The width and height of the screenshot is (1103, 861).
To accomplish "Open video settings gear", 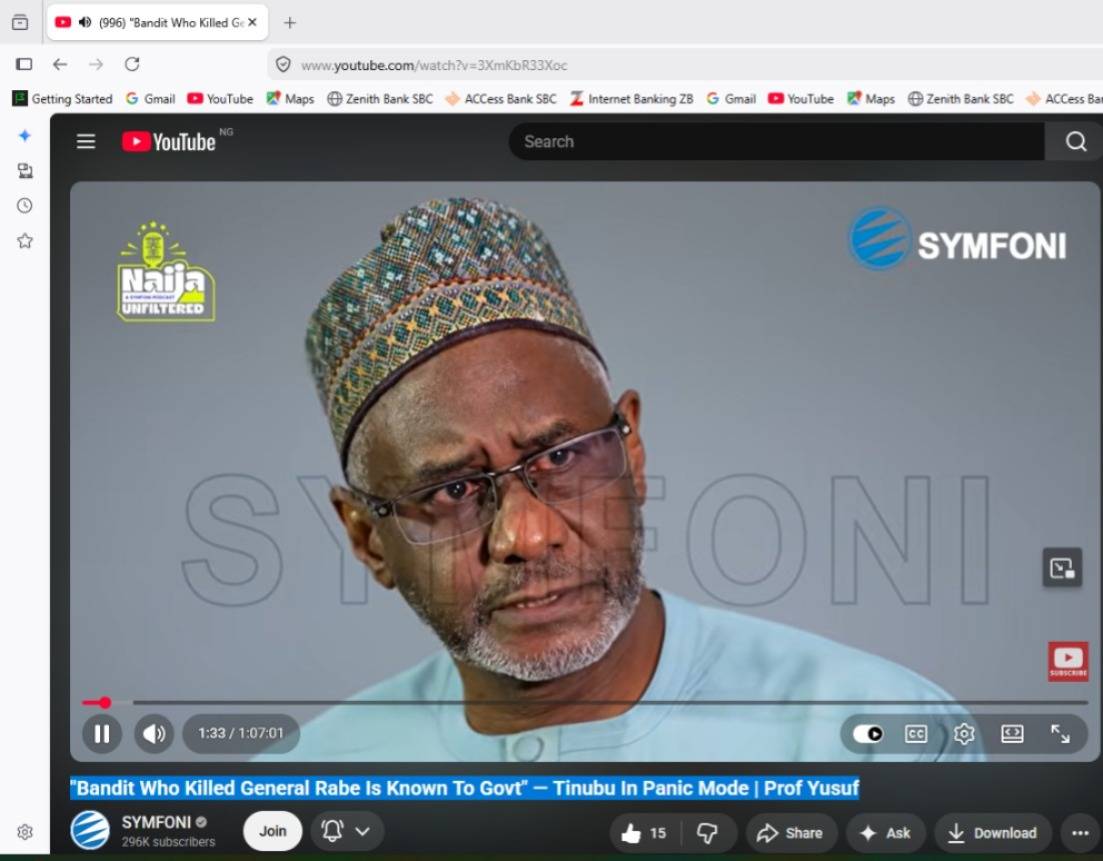I will (964, 734).
